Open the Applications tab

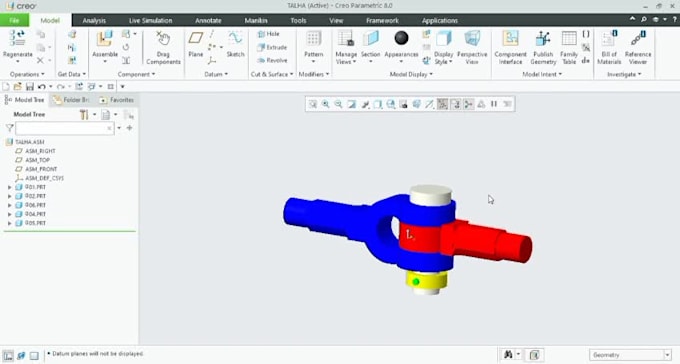click(x=440, y=20)
